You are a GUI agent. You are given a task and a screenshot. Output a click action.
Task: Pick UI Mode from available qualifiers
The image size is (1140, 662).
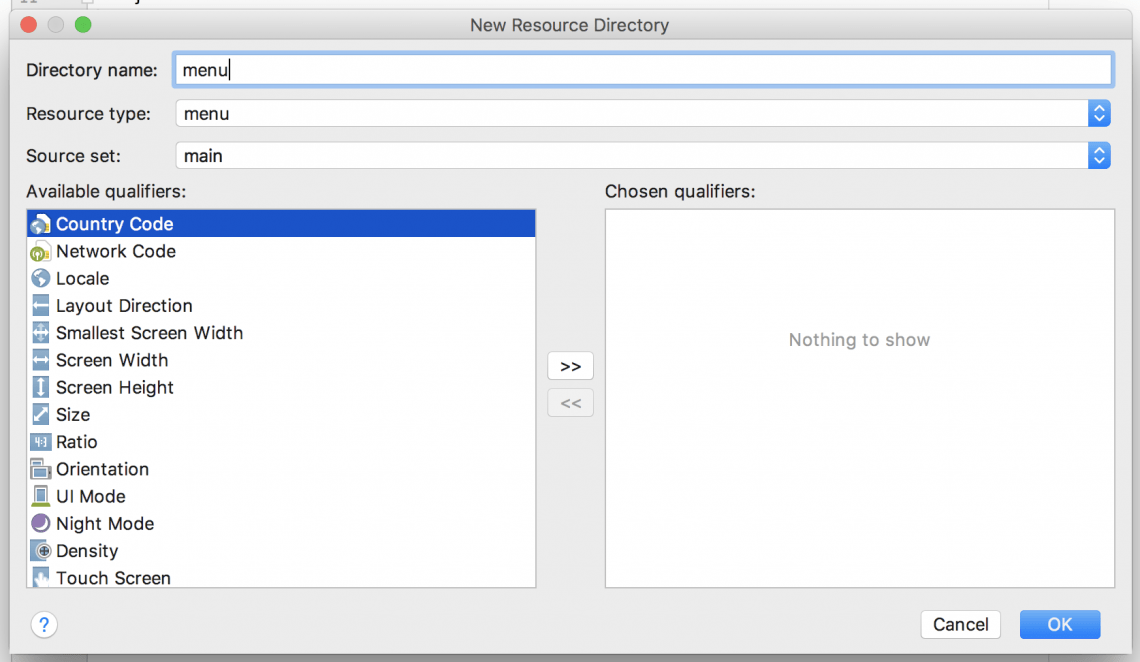pyautogui.click(x=91, y=496)
